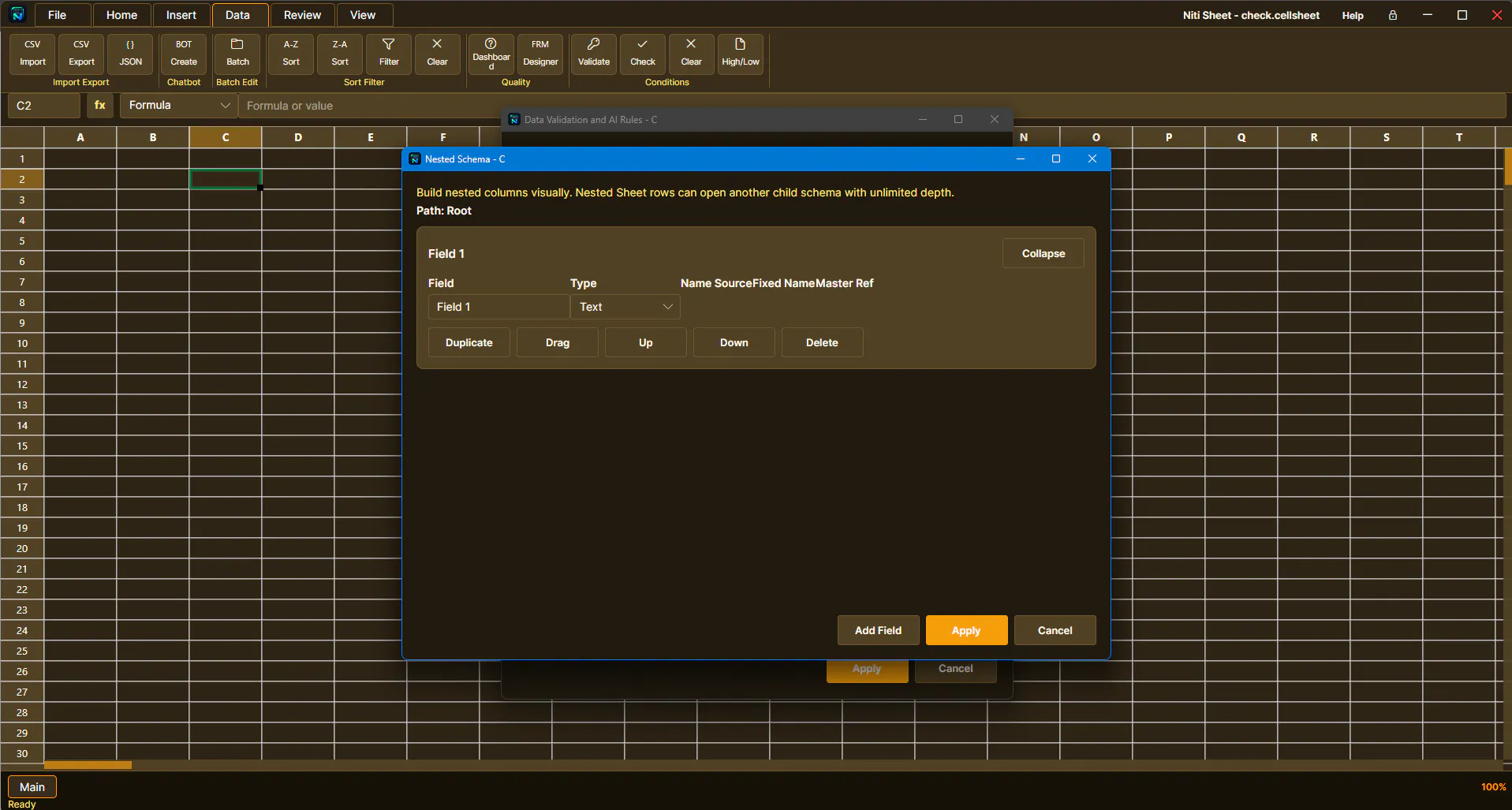Cancel the Nested Schema dialog

(1055, 630)
